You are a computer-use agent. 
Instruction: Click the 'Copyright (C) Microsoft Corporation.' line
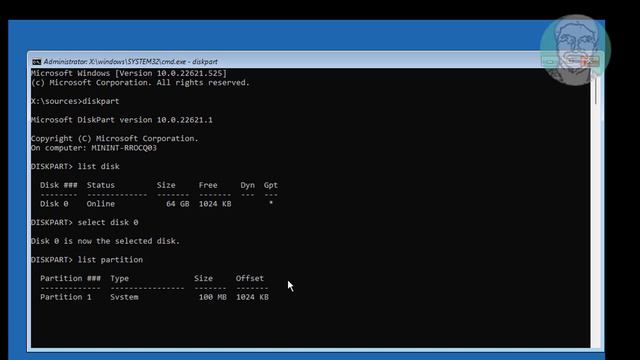(x=115, y=139)
